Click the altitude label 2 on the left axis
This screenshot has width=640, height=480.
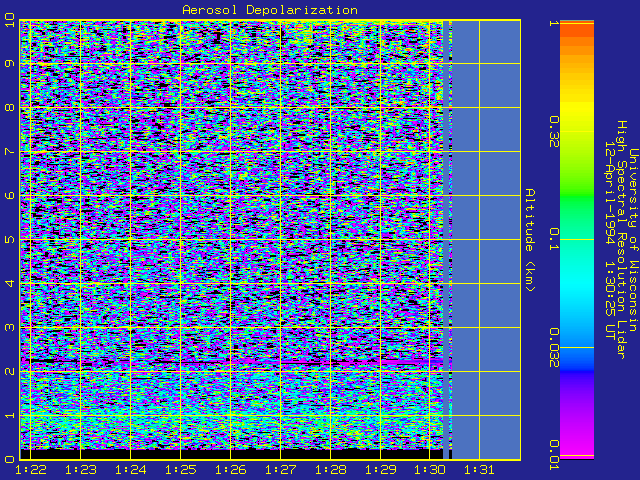10,371
